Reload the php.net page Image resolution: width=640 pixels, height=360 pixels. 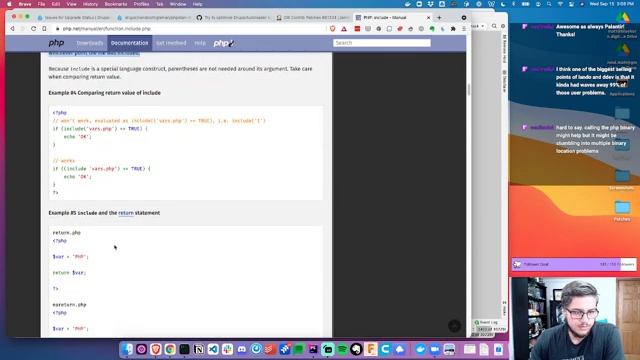tap(33, 29)
